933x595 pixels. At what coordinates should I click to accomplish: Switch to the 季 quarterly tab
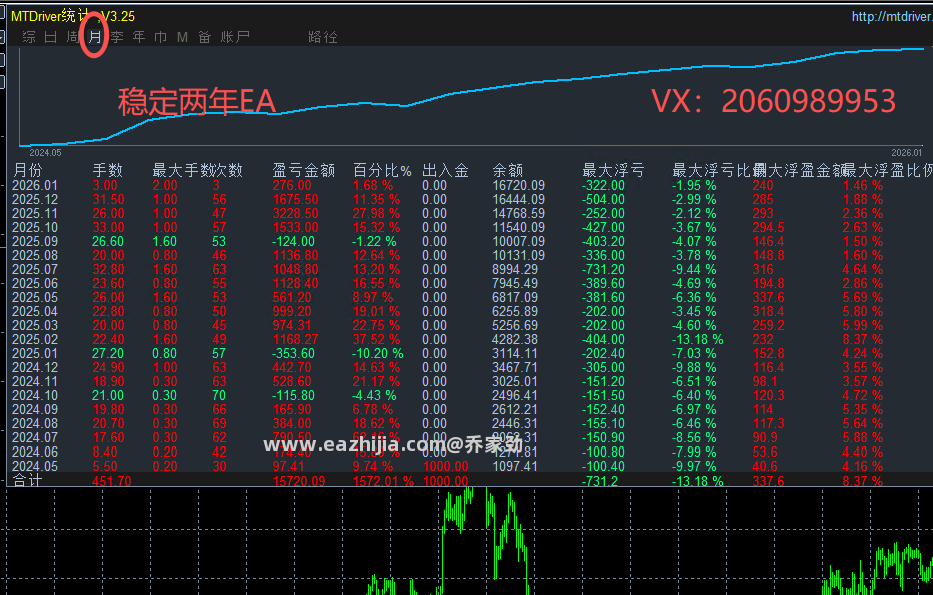pyautogui.click(x=117, y=37)
